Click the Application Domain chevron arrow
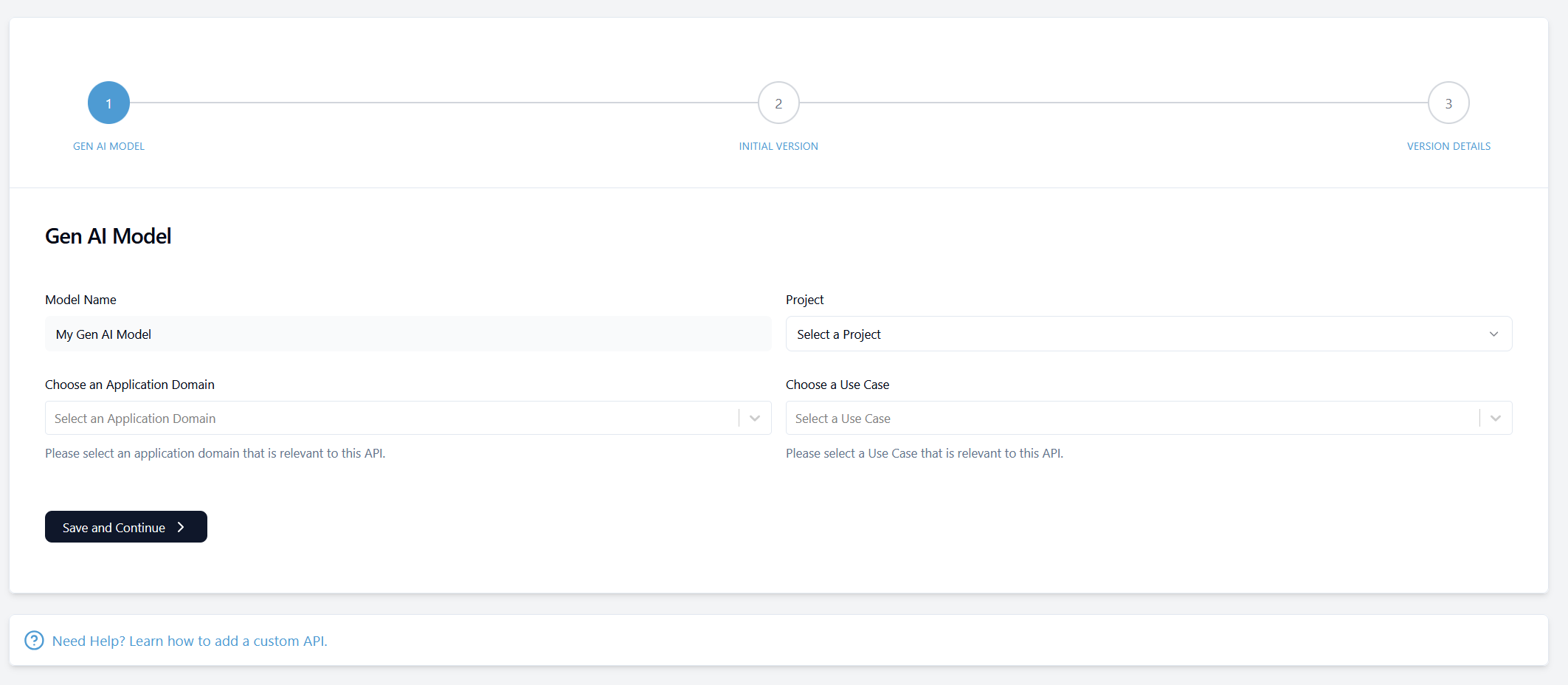The height and width of the screenshot is (685, 1568). 754,418
